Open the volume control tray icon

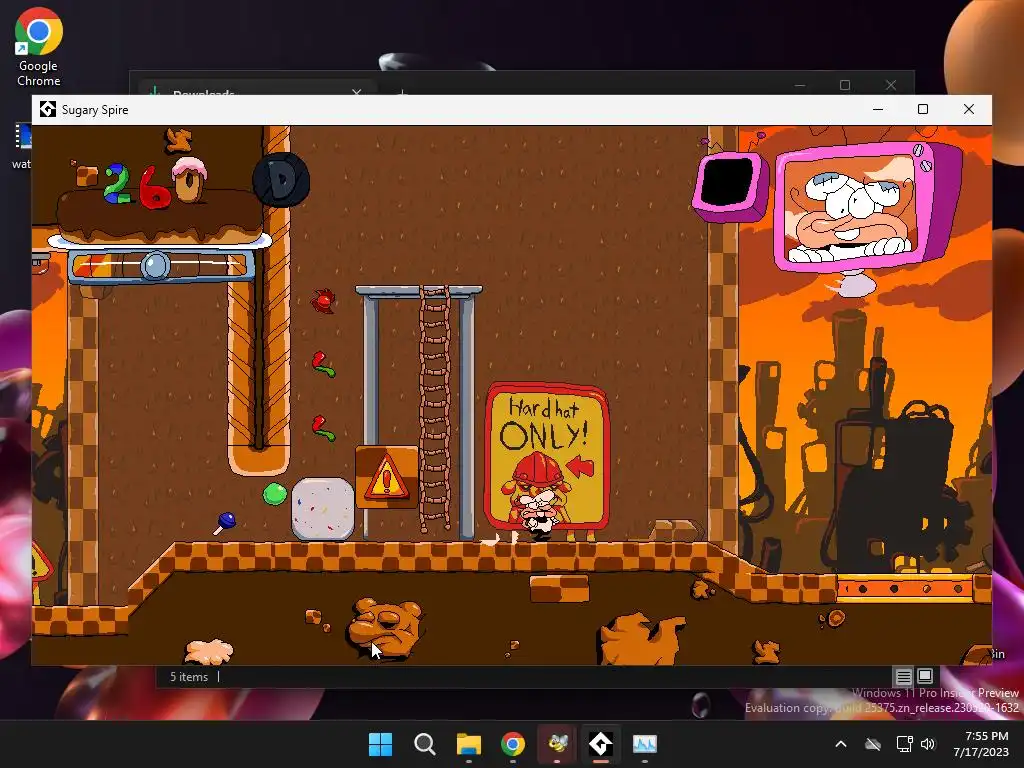(x=927, y=744)
